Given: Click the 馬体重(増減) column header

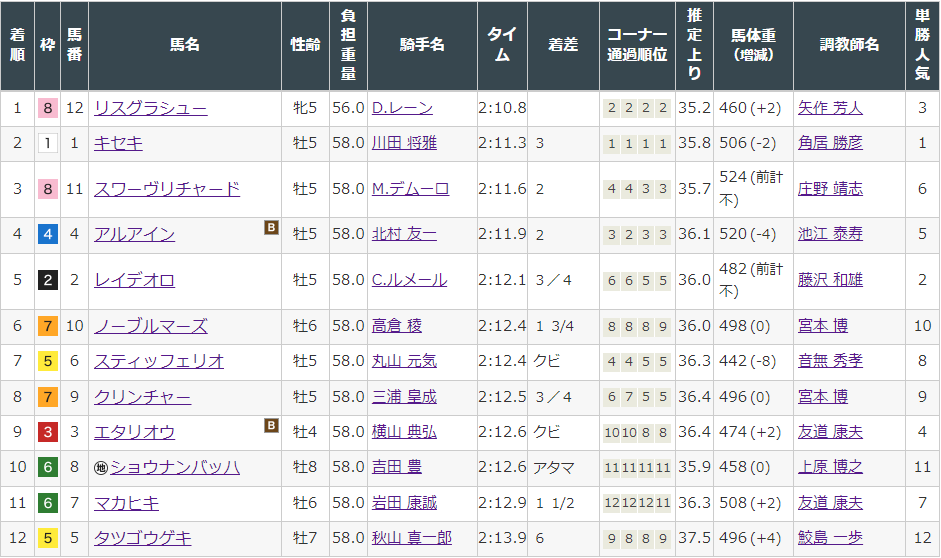Looking at the screenshot, I should [x=753, y=46].
